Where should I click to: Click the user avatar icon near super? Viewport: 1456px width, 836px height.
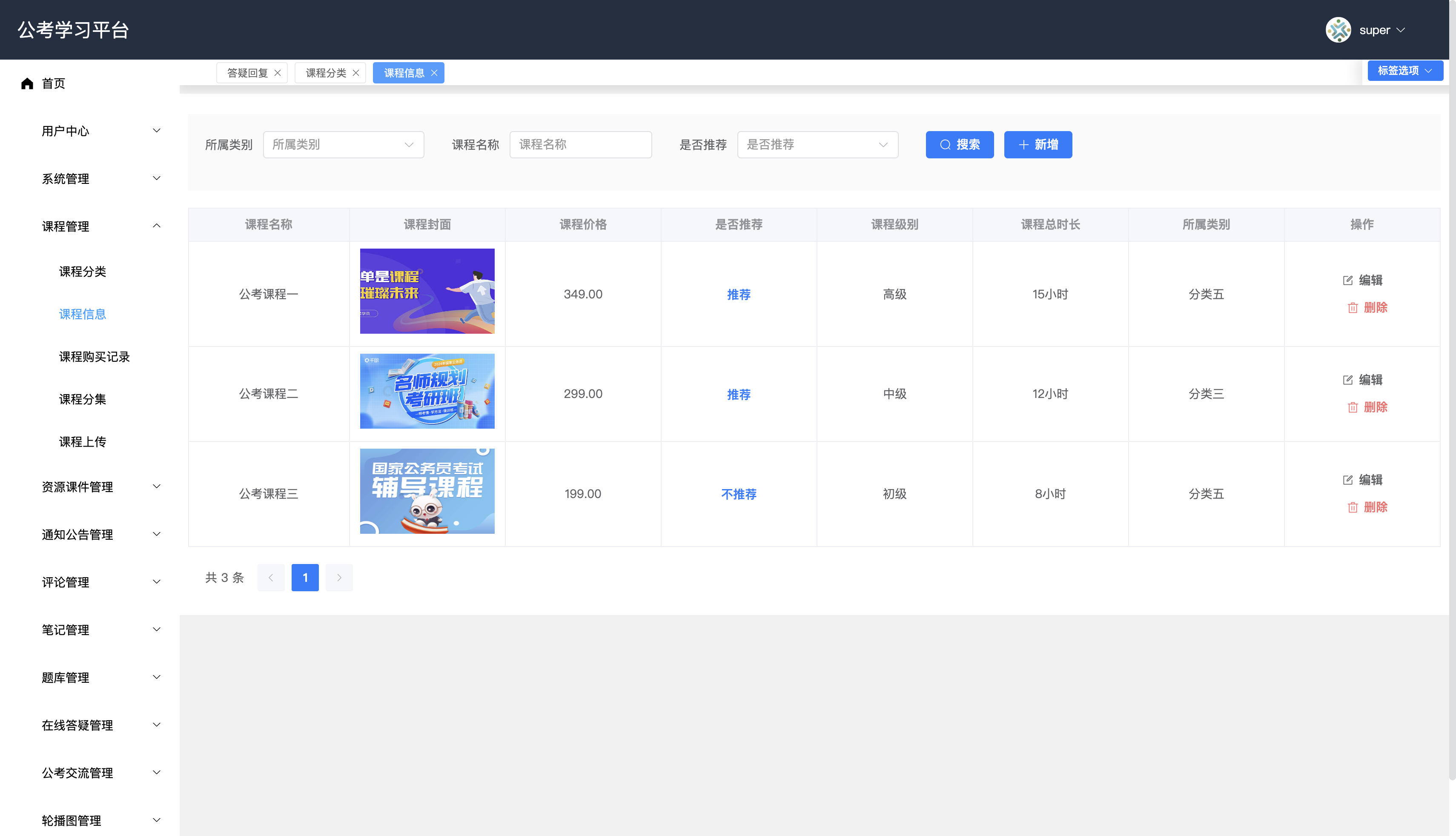click(1338, 30)
